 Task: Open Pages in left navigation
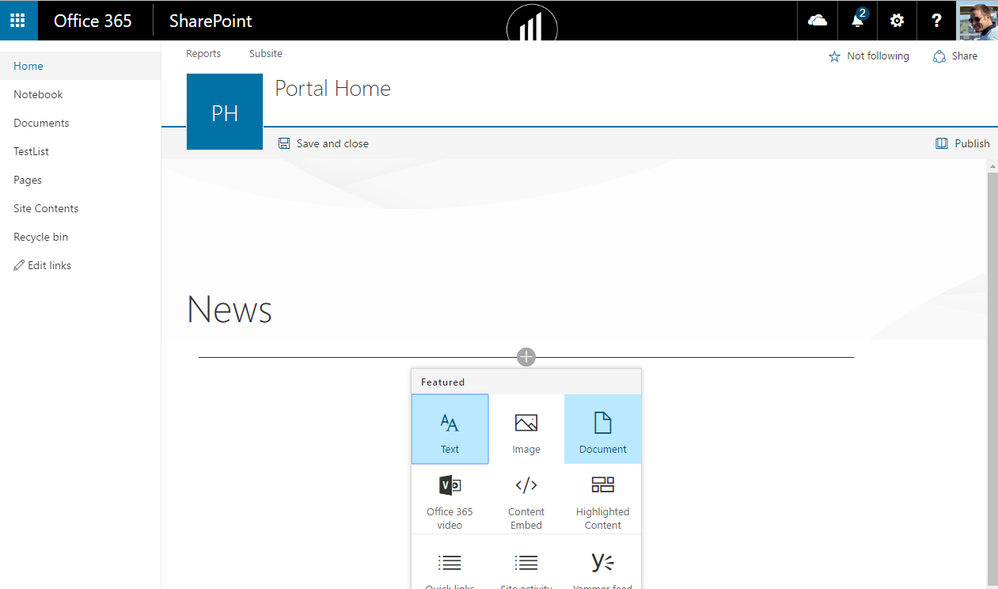pyautogui.click(x=80, y=180)
